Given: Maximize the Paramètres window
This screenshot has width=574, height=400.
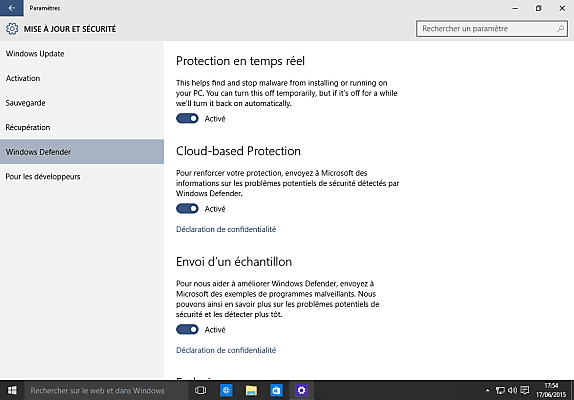Looking at the screenshot, I should (538, 8).
